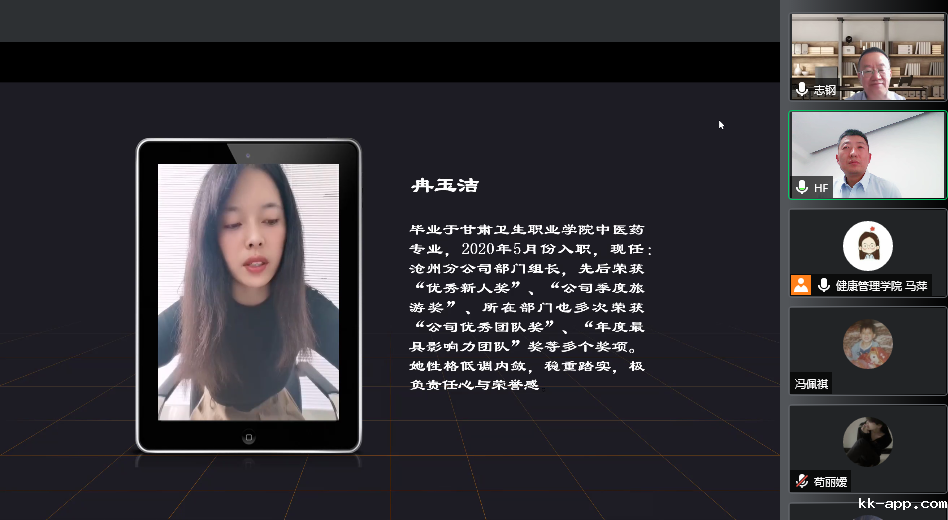Click HF's microphone icon
Screen dimensions: 948x520
(802, 187)
